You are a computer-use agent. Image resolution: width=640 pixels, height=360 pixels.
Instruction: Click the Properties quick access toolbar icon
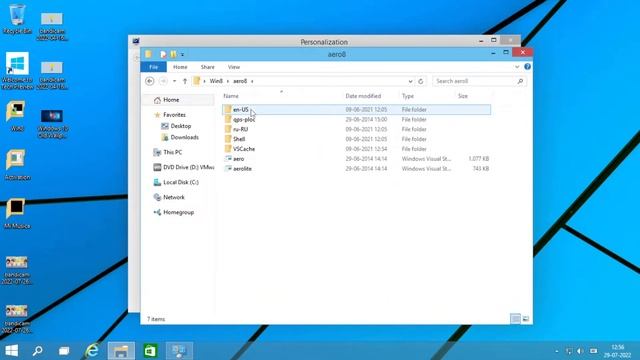[163, 54]
